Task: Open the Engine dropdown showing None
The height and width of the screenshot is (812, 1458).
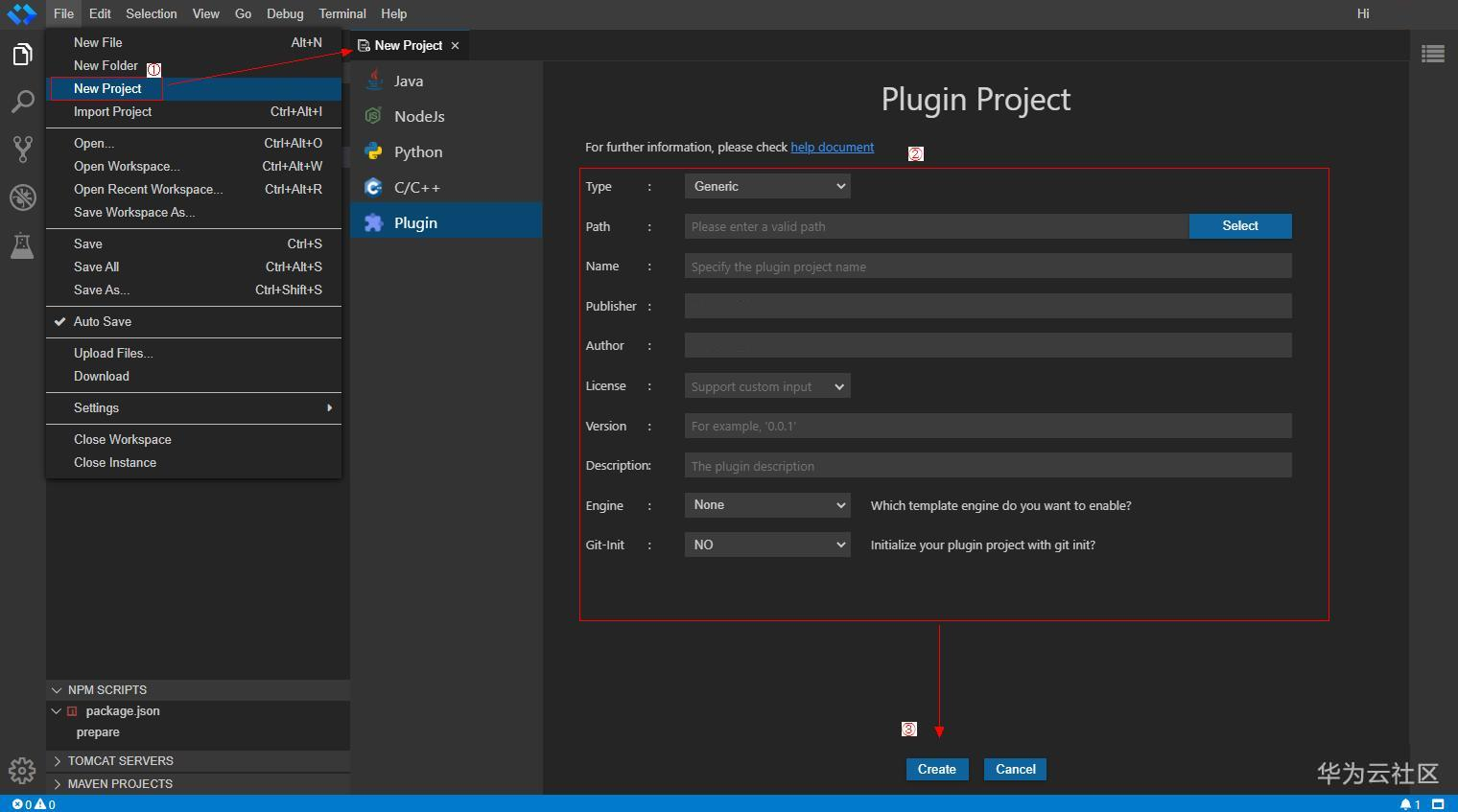Action: (x=767, y=505)
